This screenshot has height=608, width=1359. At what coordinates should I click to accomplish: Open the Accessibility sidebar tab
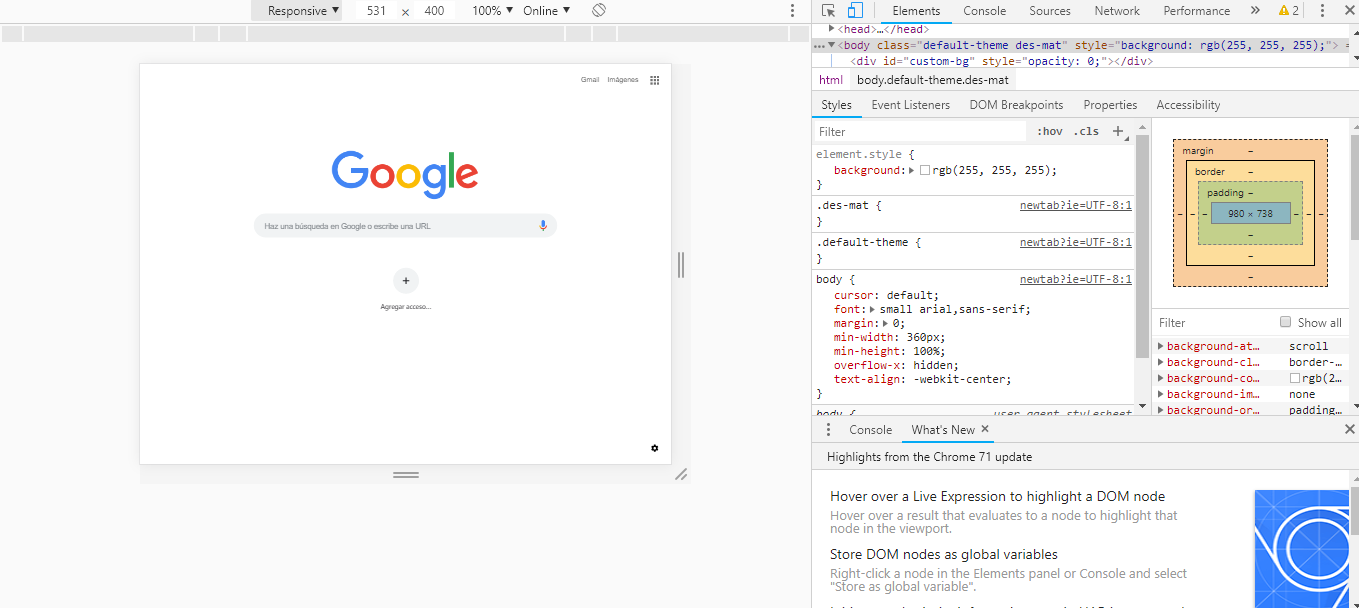[1188, 105]
